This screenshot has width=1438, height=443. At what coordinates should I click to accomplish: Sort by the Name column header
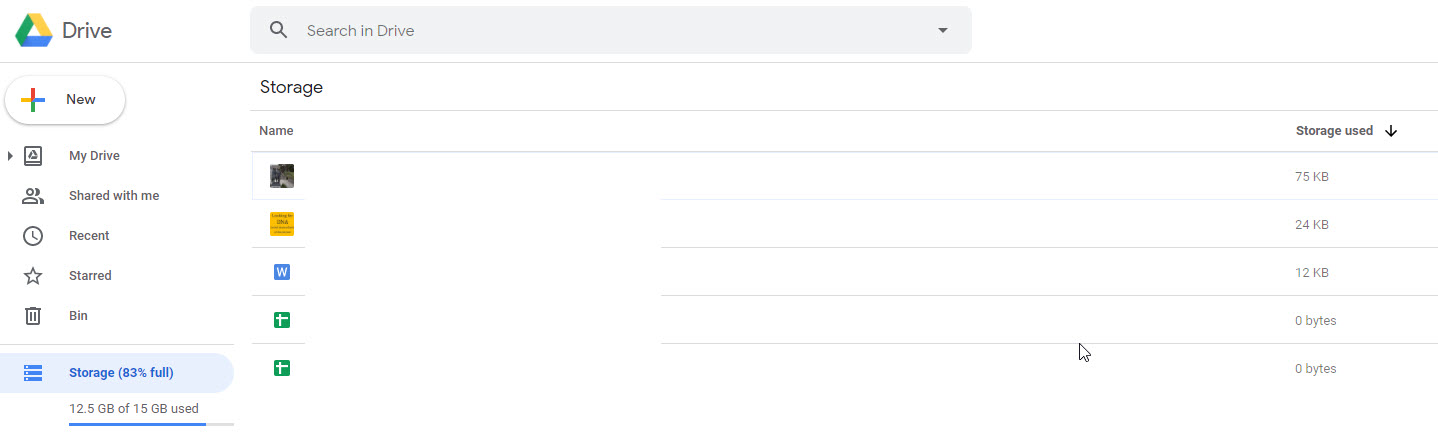[x=276, y=131]
